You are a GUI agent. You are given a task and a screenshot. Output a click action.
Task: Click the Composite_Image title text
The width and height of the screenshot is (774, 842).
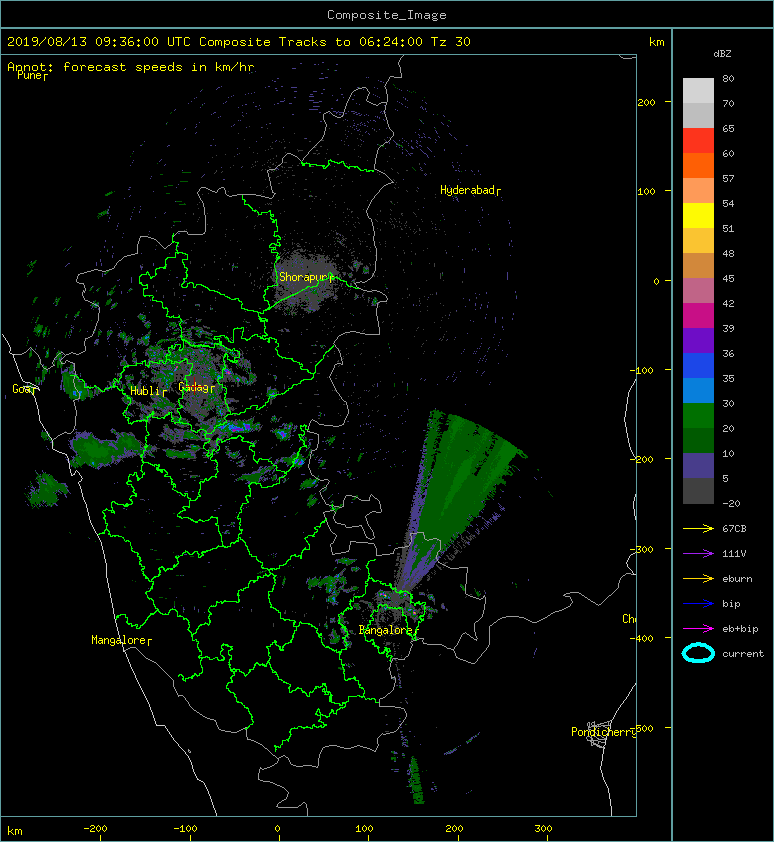[x=387, y=15]
